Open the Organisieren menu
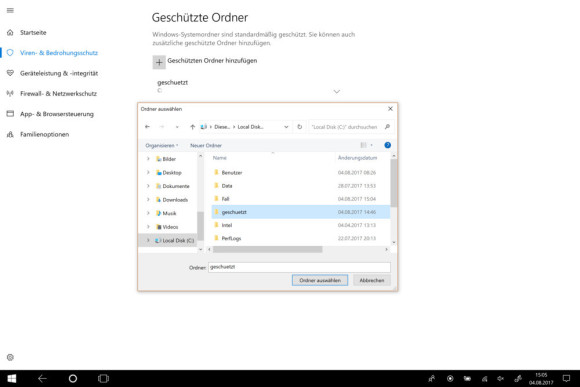This screenshot has width=580, height=387. click(x=162, y=145)
